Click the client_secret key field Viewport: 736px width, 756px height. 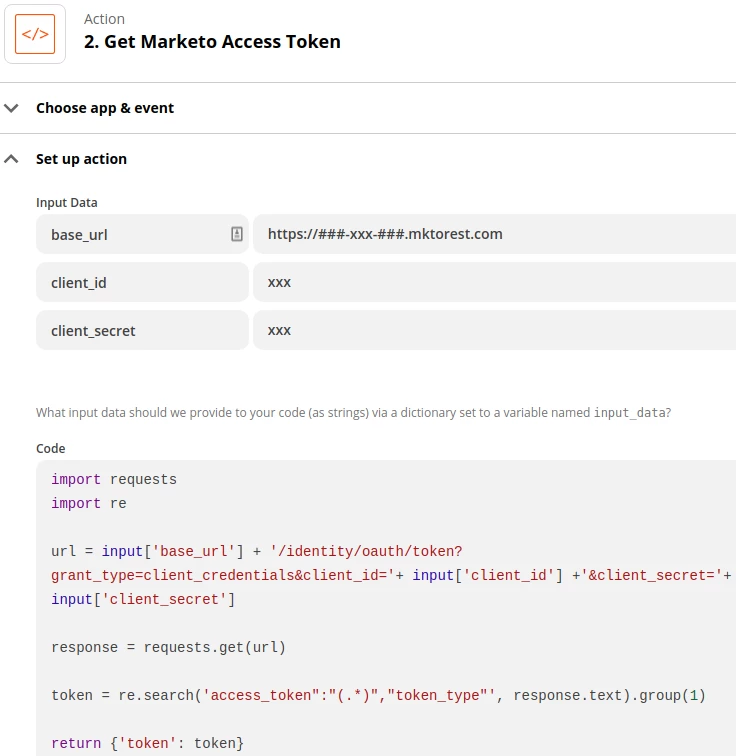click(142, 330)
